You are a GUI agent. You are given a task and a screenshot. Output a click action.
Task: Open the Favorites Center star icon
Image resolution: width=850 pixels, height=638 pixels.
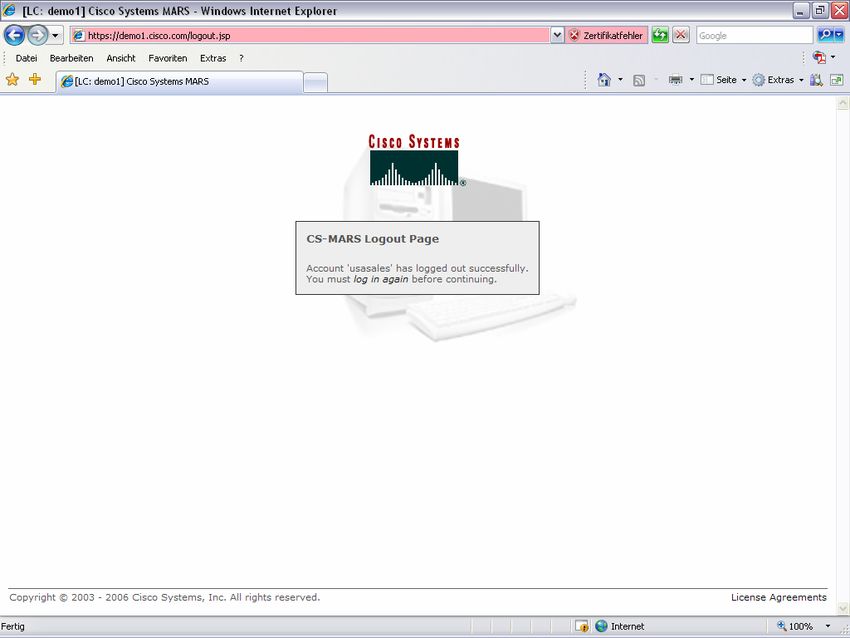(12, 80)
